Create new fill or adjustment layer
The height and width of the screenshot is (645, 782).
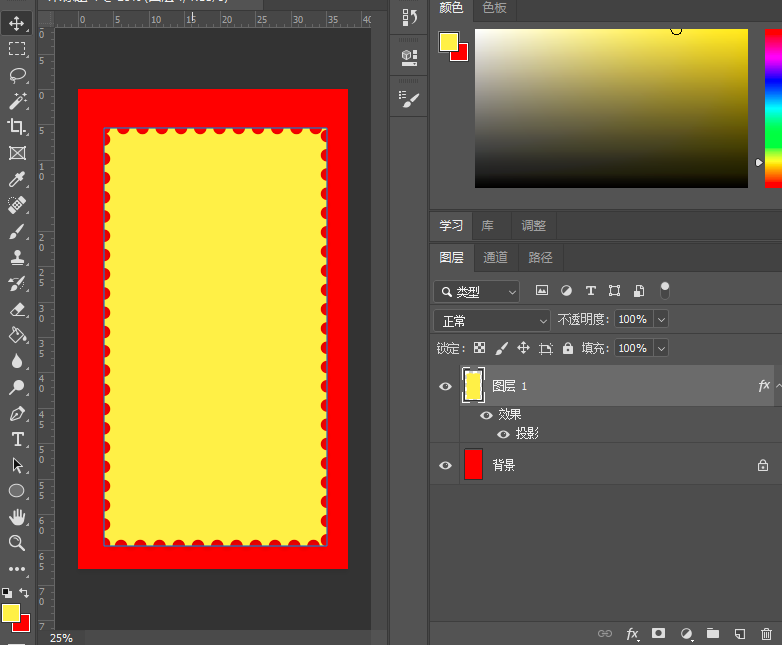tap(687, 634)
